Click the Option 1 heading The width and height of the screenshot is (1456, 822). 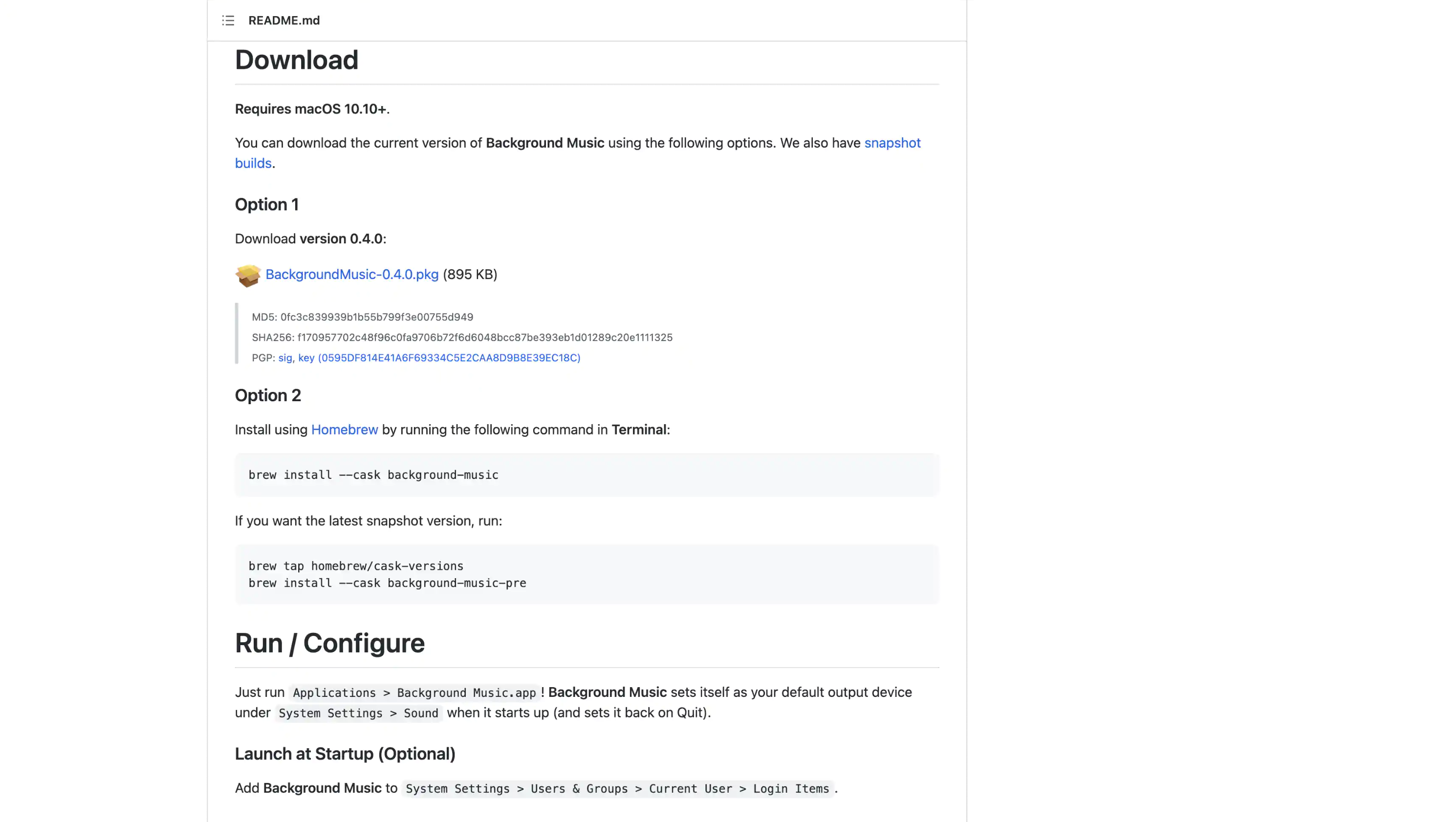pyautogui.click(x=266, y=205)
